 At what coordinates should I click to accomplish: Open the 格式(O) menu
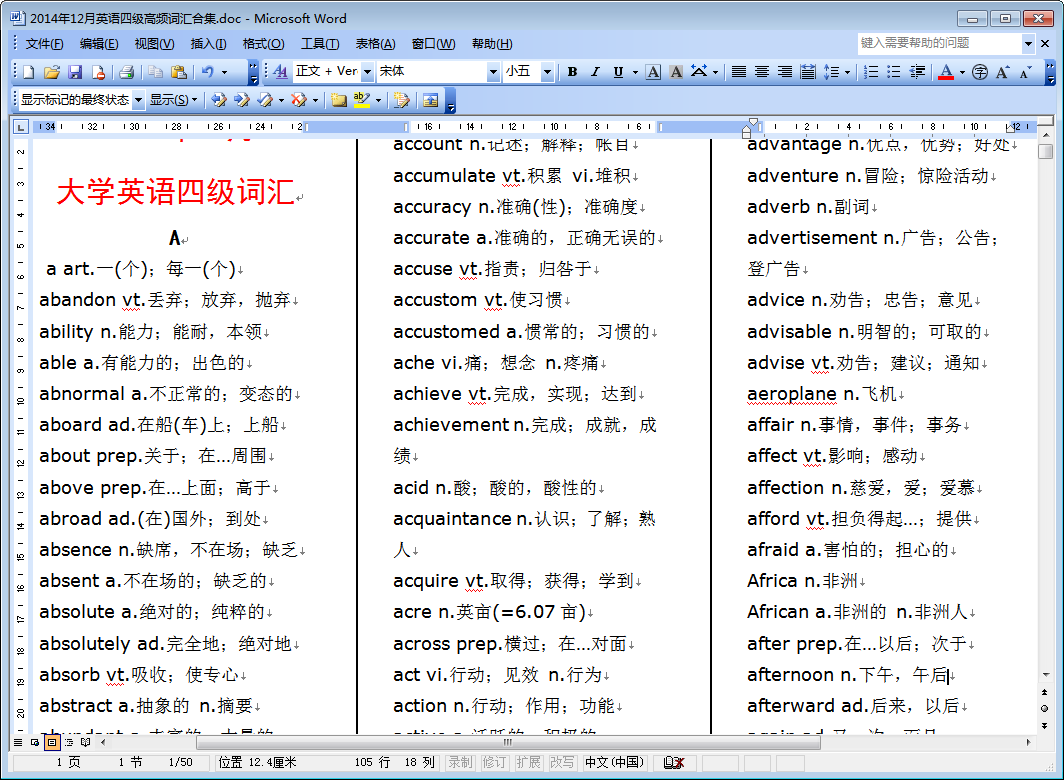click(x=263, y=43)
